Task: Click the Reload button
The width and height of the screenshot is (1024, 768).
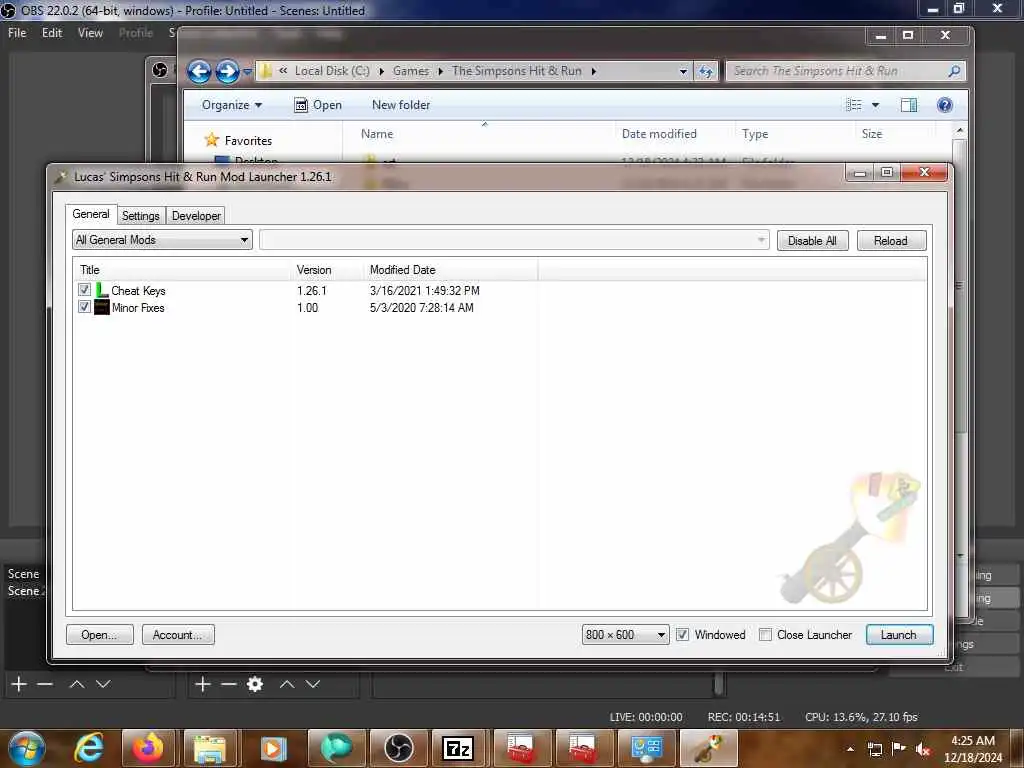Action: [x=891, y=241]
